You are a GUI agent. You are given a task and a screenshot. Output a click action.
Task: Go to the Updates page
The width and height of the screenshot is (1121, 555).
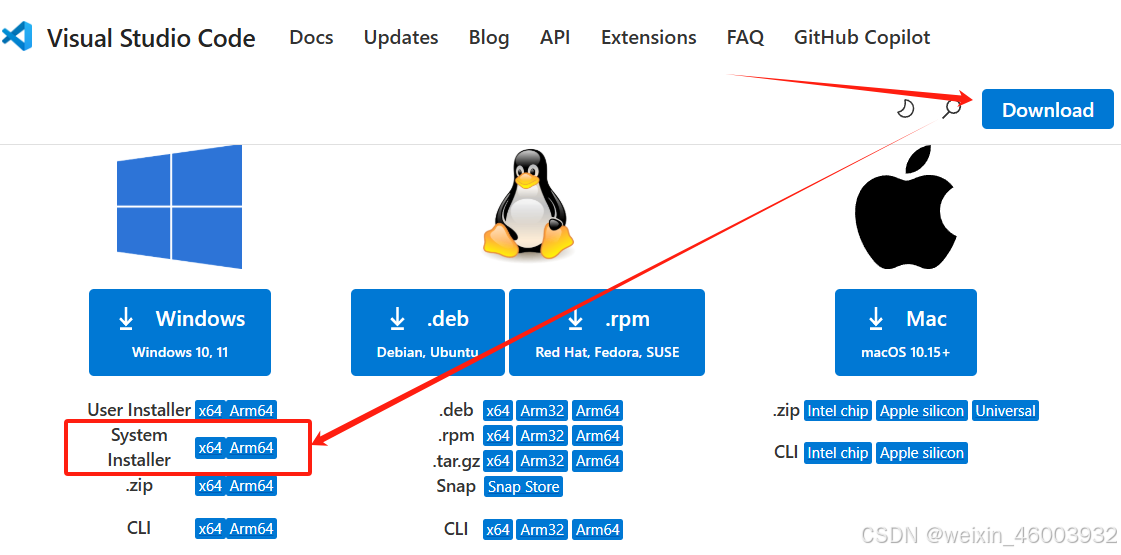pos(401,37)
